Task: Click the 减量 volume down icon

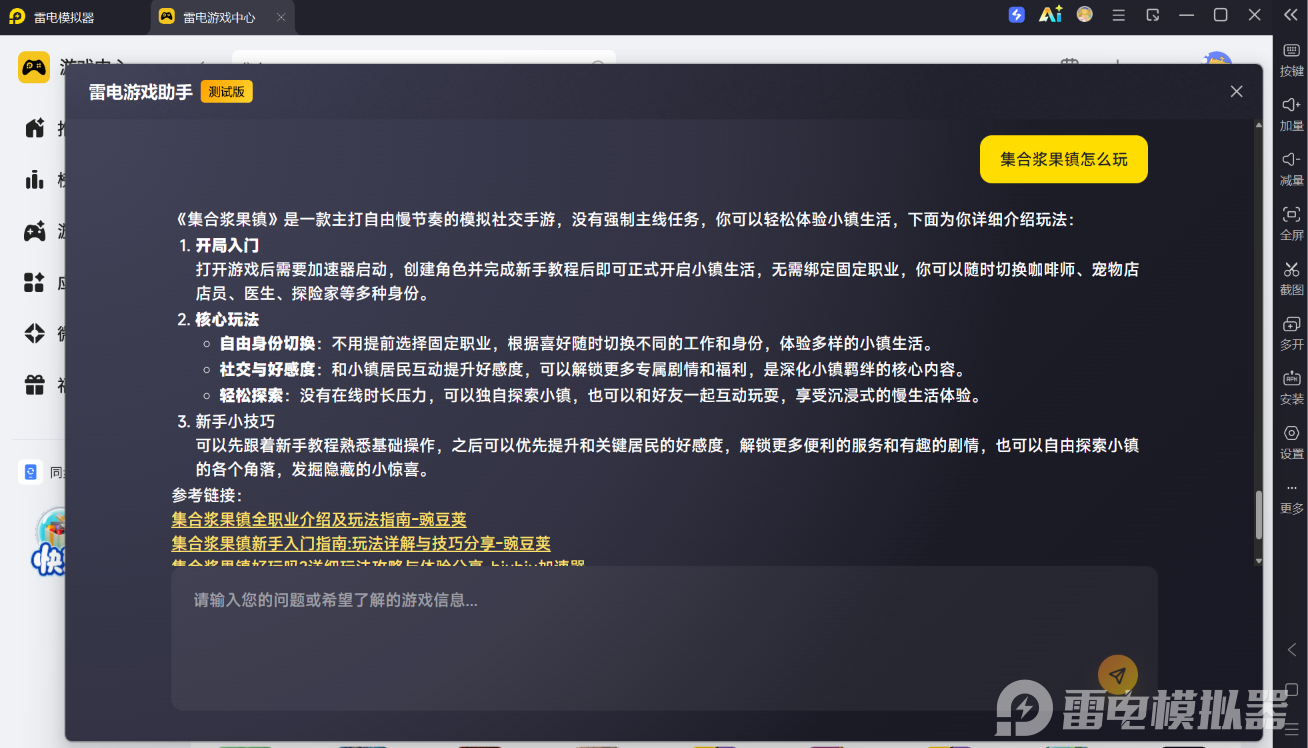Action: (x=1291, y=169)
